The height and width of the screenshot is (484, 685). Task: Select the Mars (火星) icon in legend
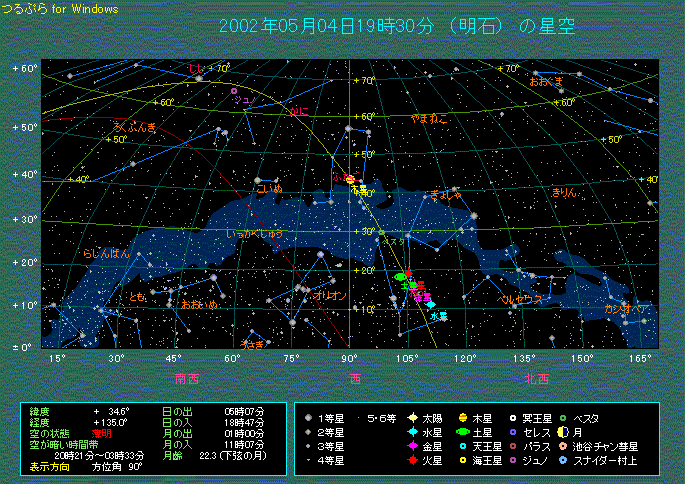411,461
